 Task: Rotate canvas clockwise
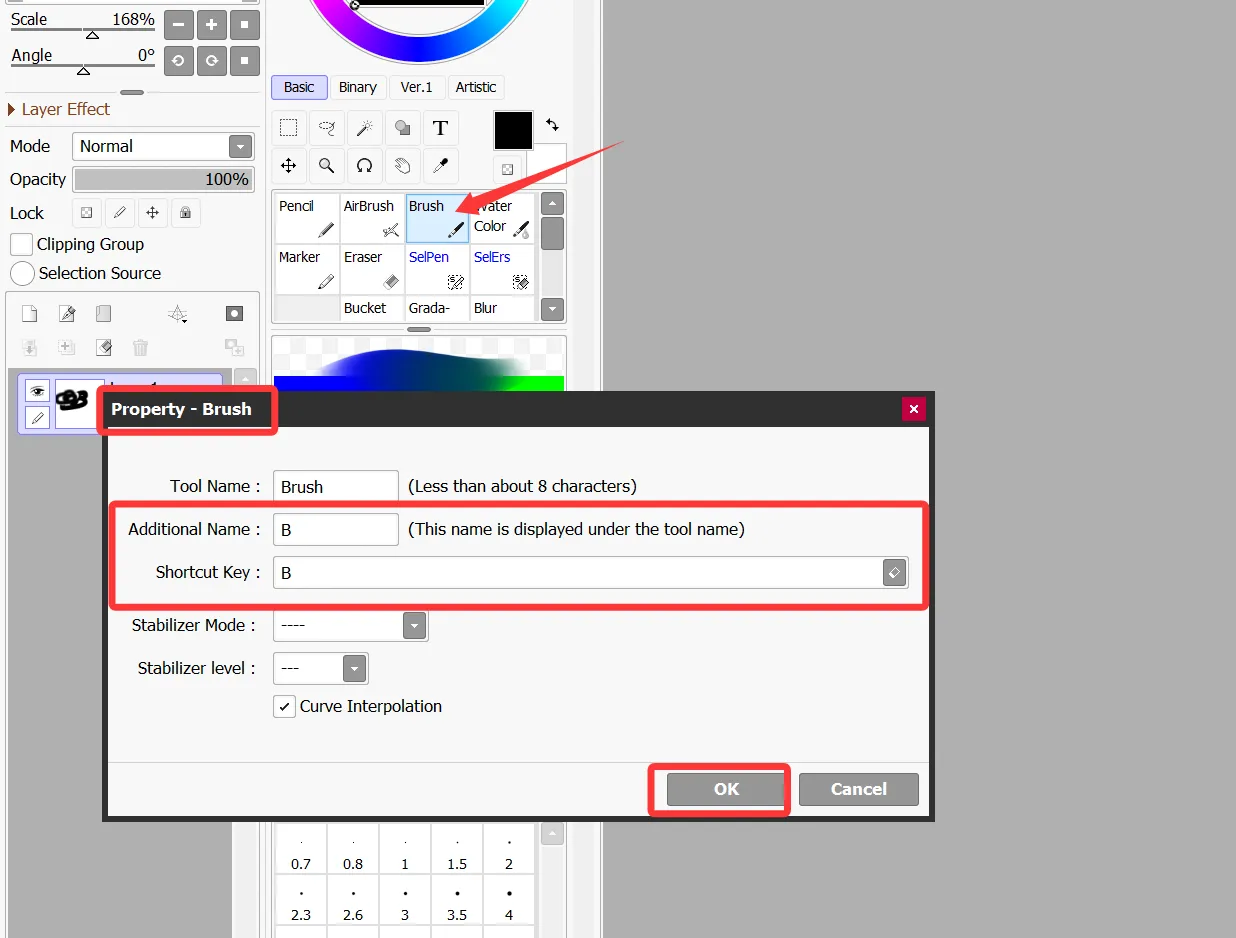212,60
